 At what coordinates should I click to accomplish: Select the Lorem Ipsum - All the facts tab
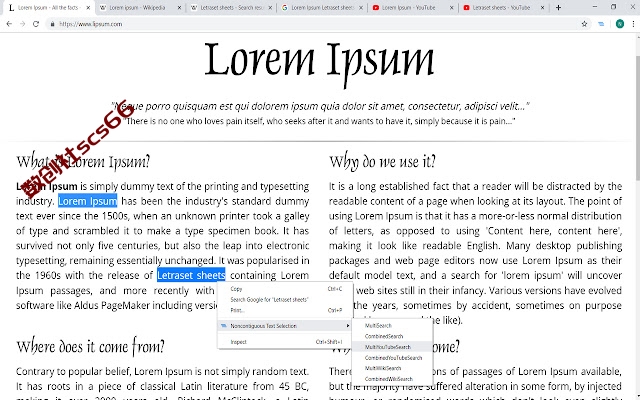[x=47, y=8]
